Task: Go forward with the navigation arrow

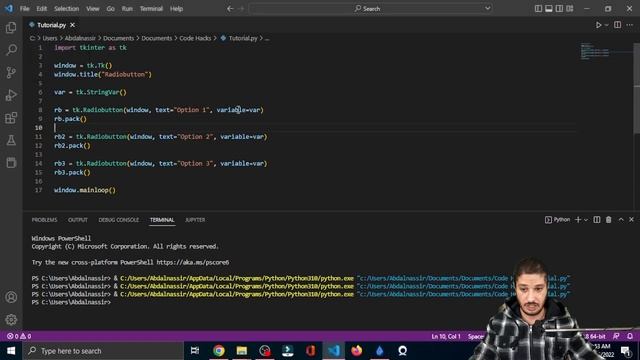Action: [241, 9]
